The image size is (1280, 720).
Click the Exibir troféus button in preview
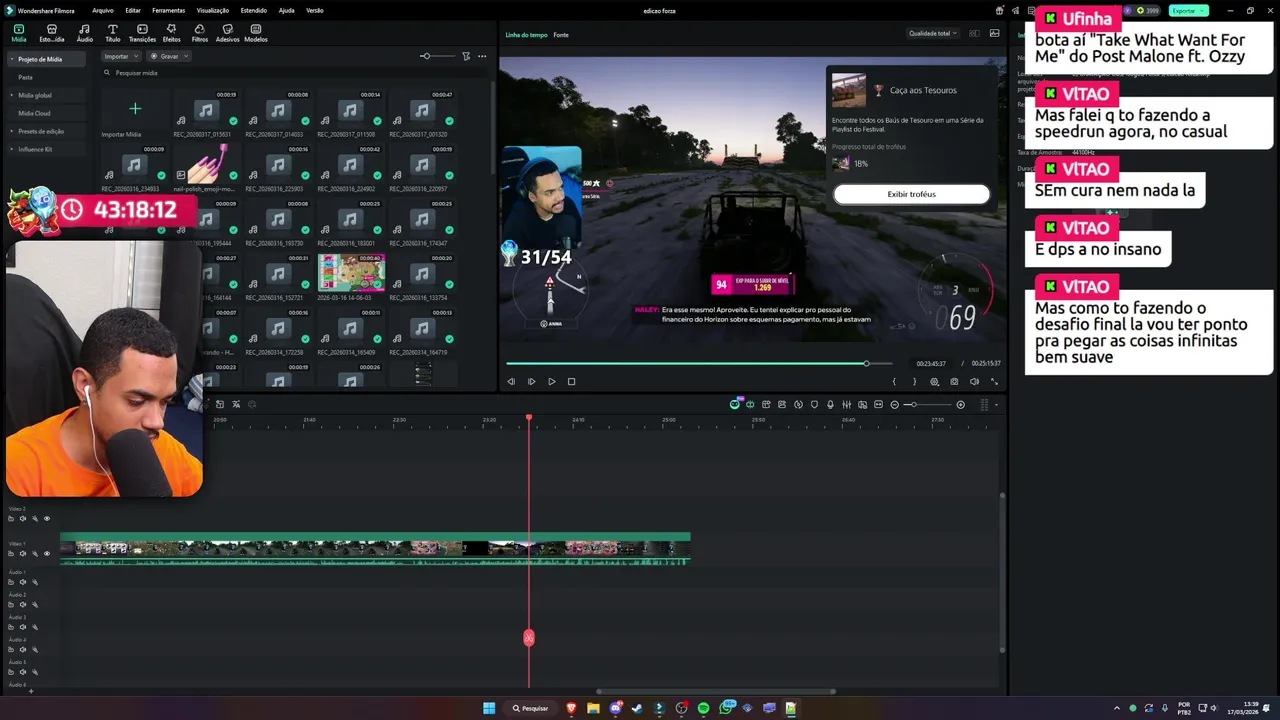911,194
